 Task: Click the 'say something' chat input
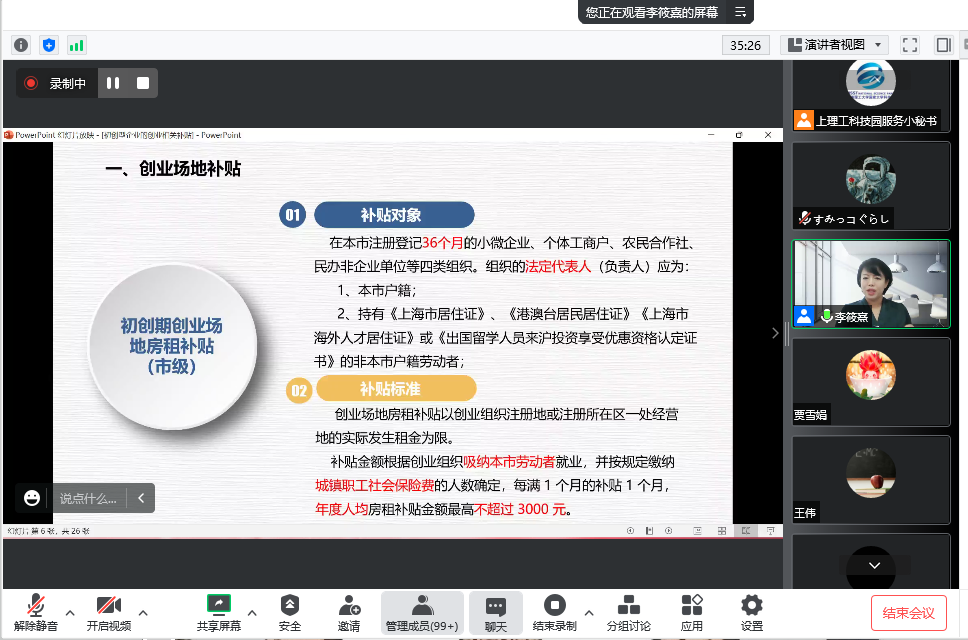pyautogui.click(x=88, y=498)
